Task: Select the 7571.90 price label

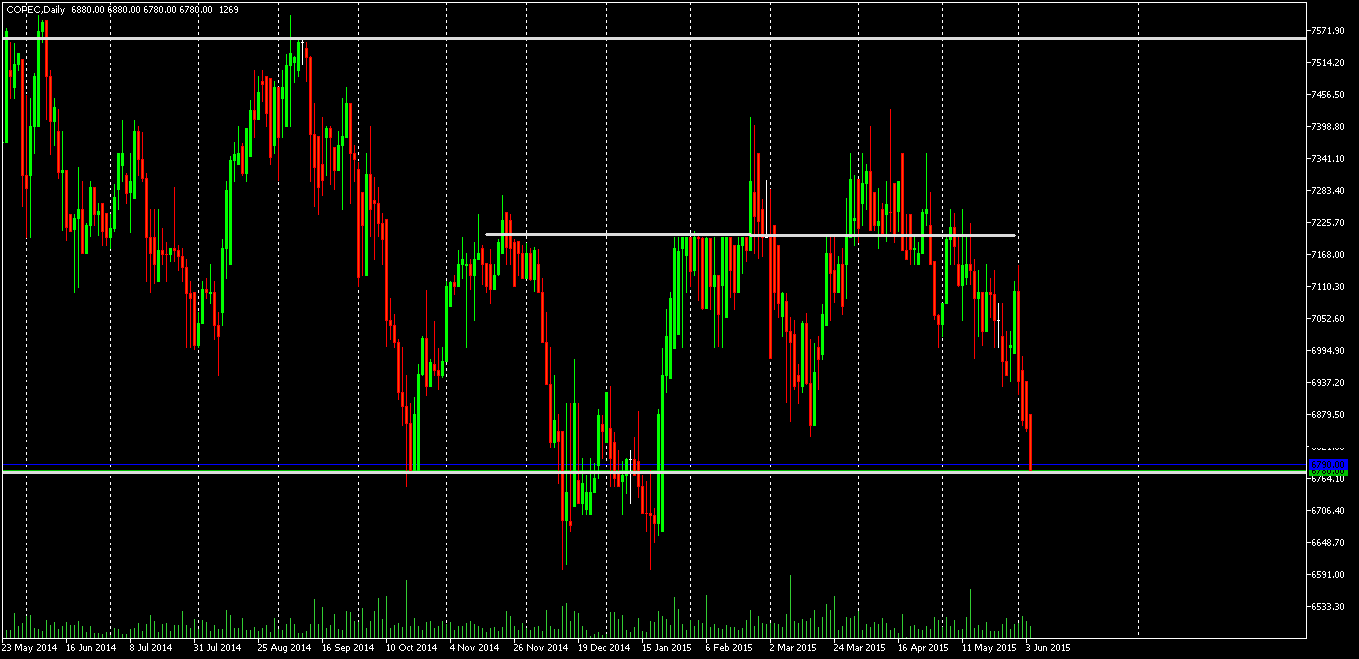Action: pos(1330,31)
